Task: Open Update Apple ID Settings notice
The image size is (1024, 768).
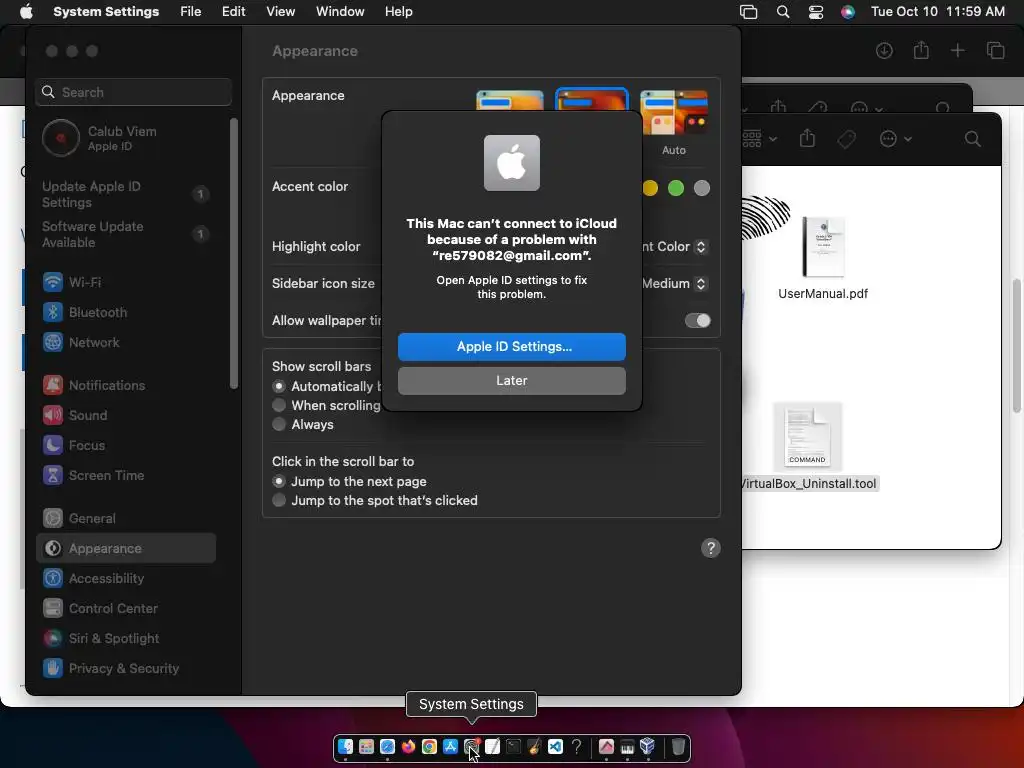Action: point(125,194)
